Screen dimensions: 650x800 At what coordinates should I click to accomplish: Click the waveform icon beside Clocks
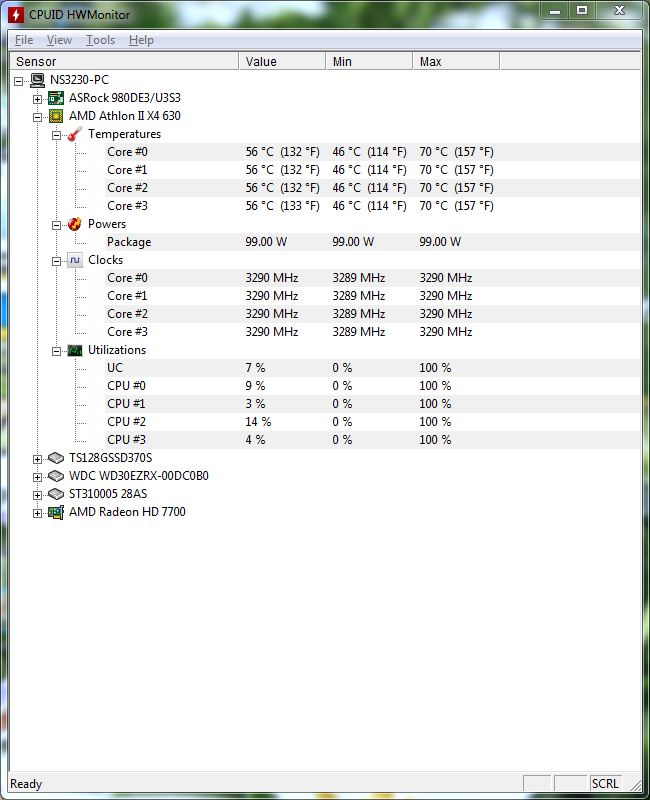coord(75,260)
